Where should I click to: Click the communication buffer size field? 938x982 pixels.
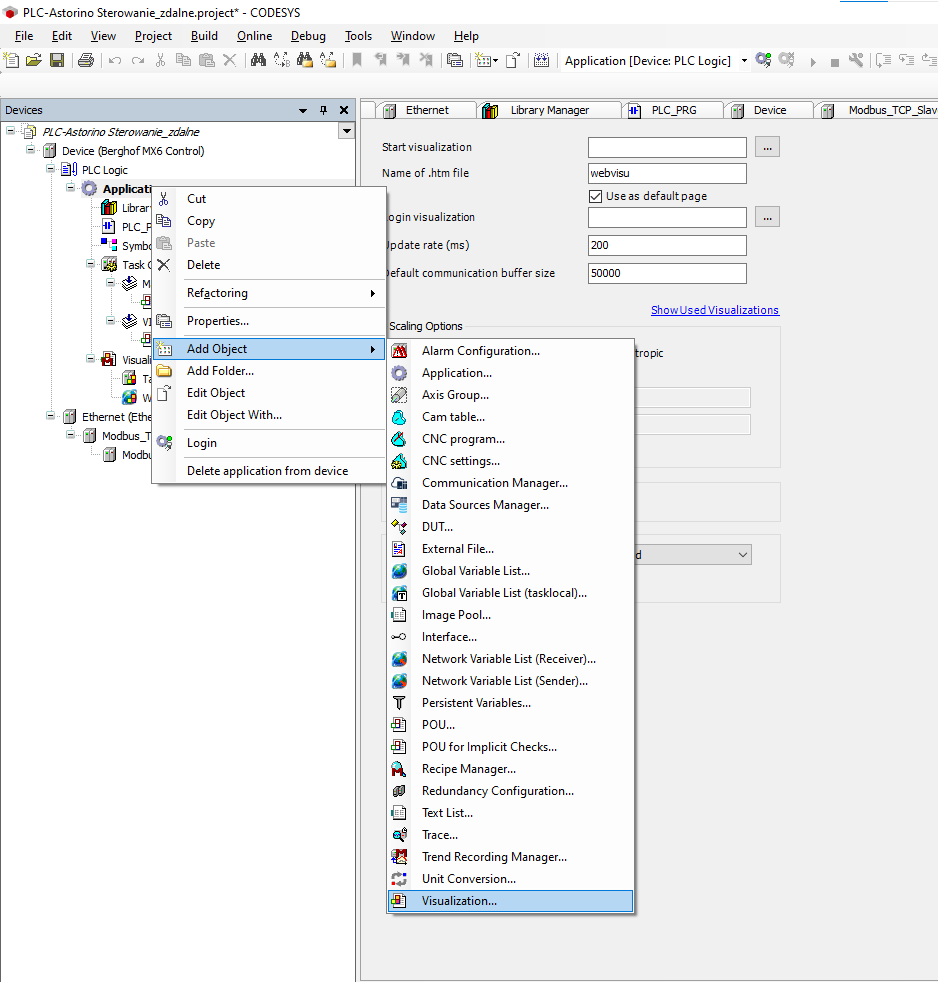click(667, 274)
